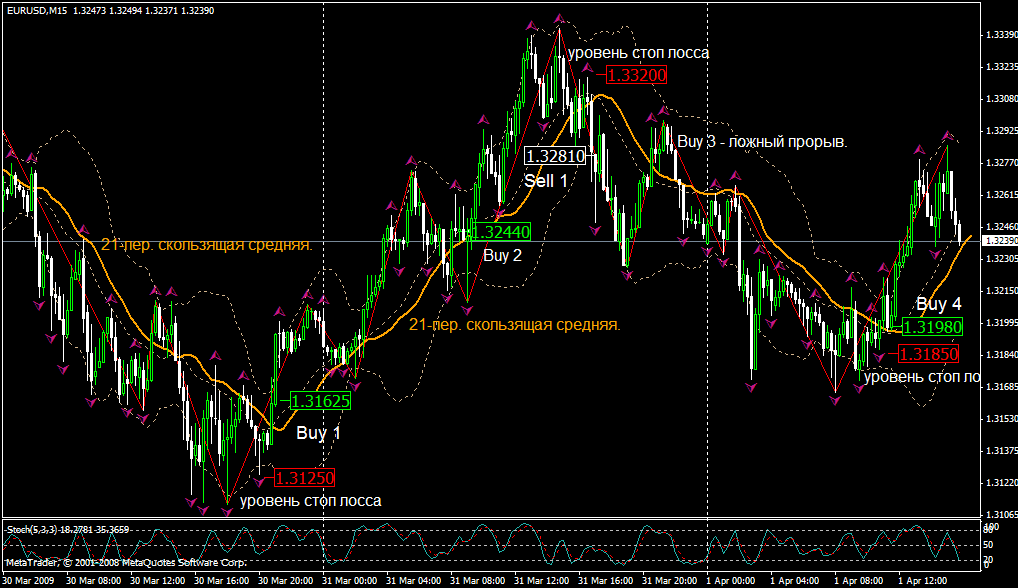Viewport: 1018px width, 588px height.
Task: Select the Sell 1 annotation
Action: point(546,181)
